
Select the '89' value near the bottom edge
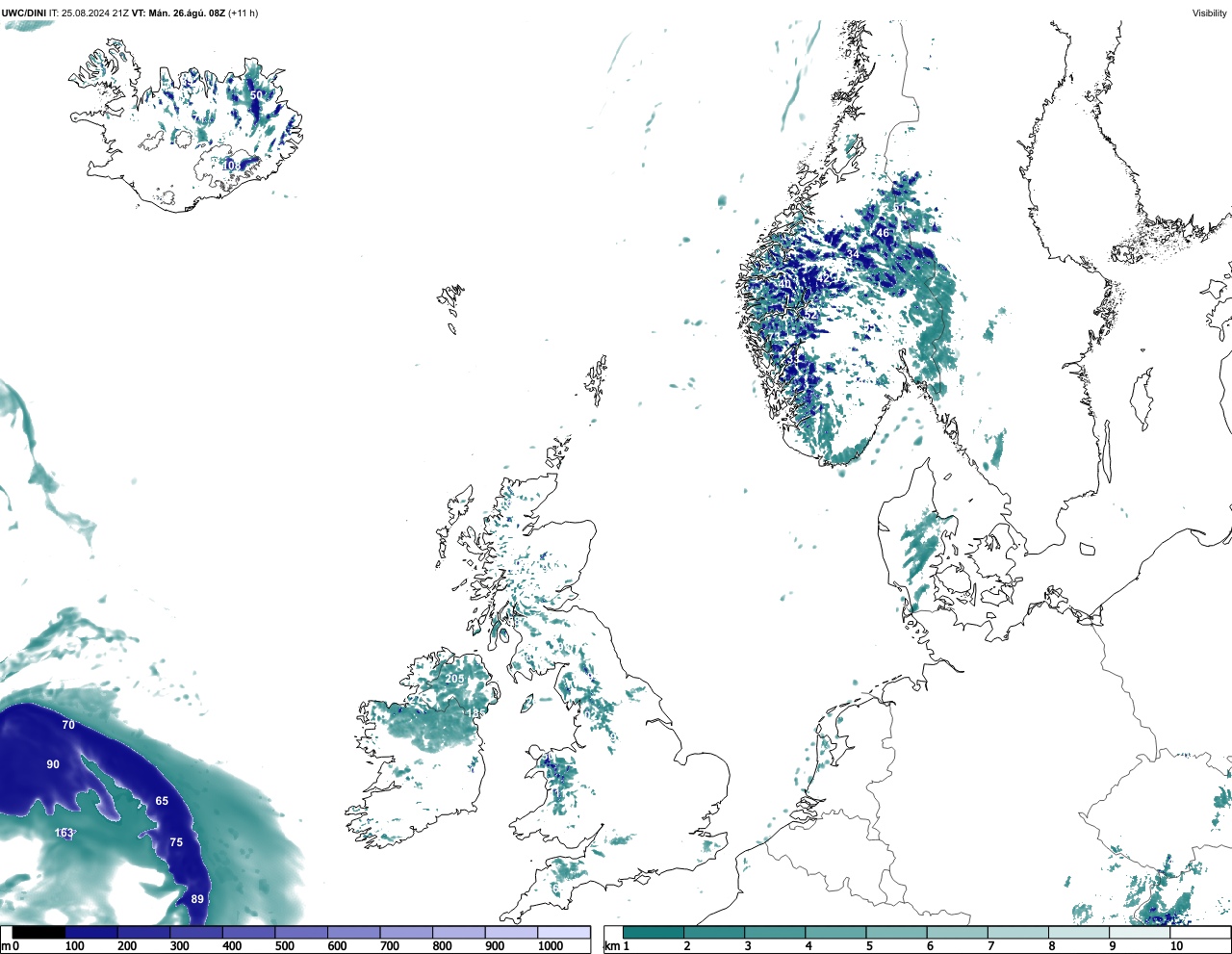tap(197, 899)
